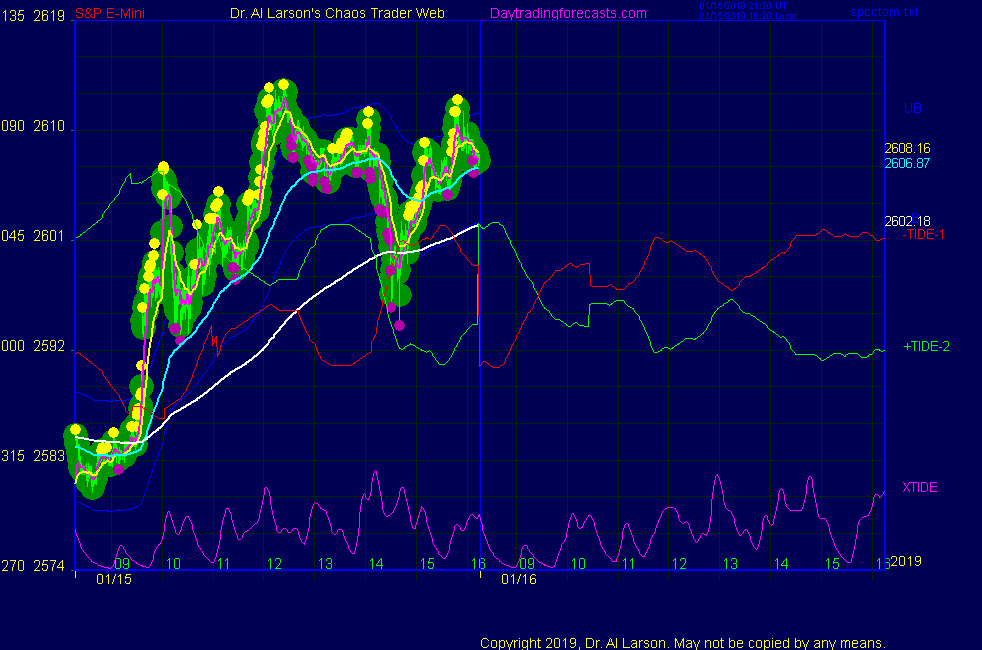The height and width of the screenshot is (650, 982).
Task: Click the 2608.16 price readout
Action: pos(907,148)
